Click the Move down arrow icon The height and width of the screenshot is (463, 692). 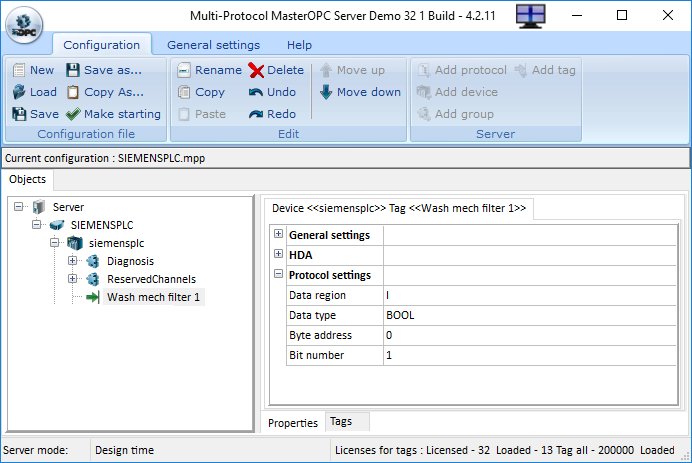coord(326,92)
